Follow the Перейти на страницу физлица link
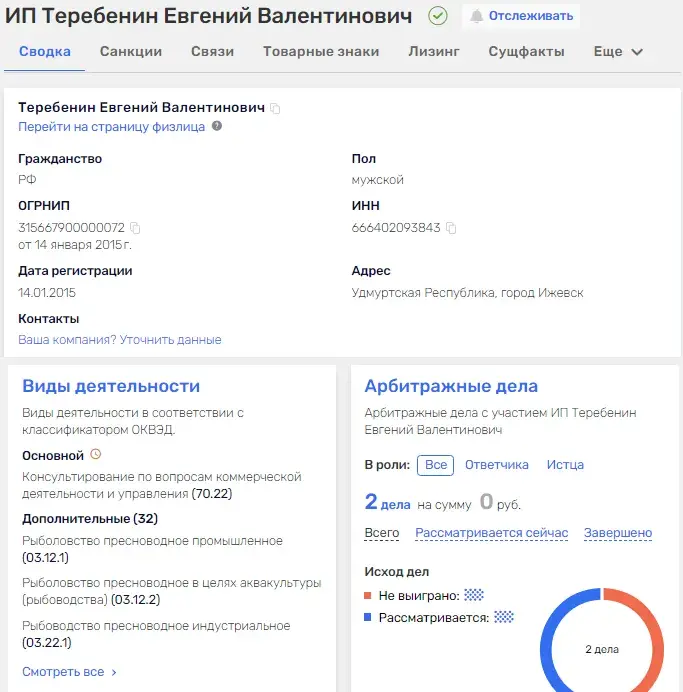This screenshot has width=683, height=692. (112, 127)
